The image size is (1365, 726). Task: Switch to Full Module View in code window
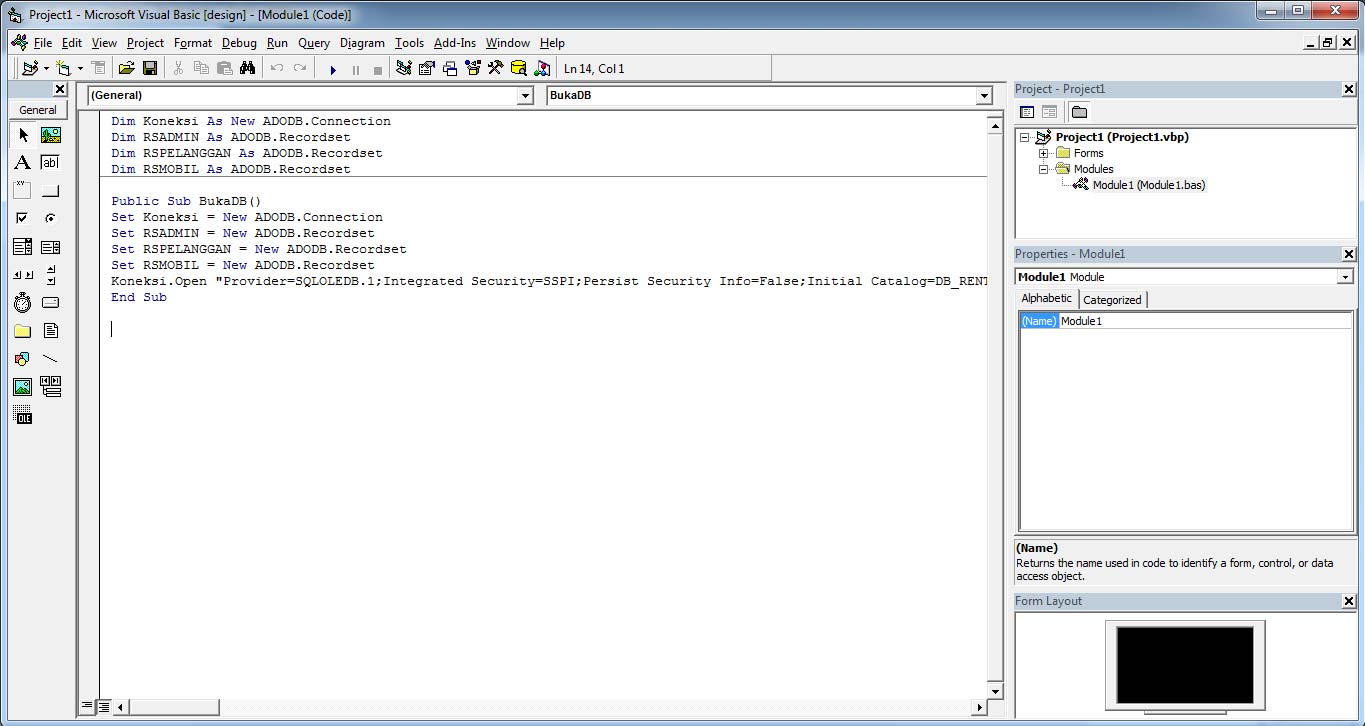(103, 707)
